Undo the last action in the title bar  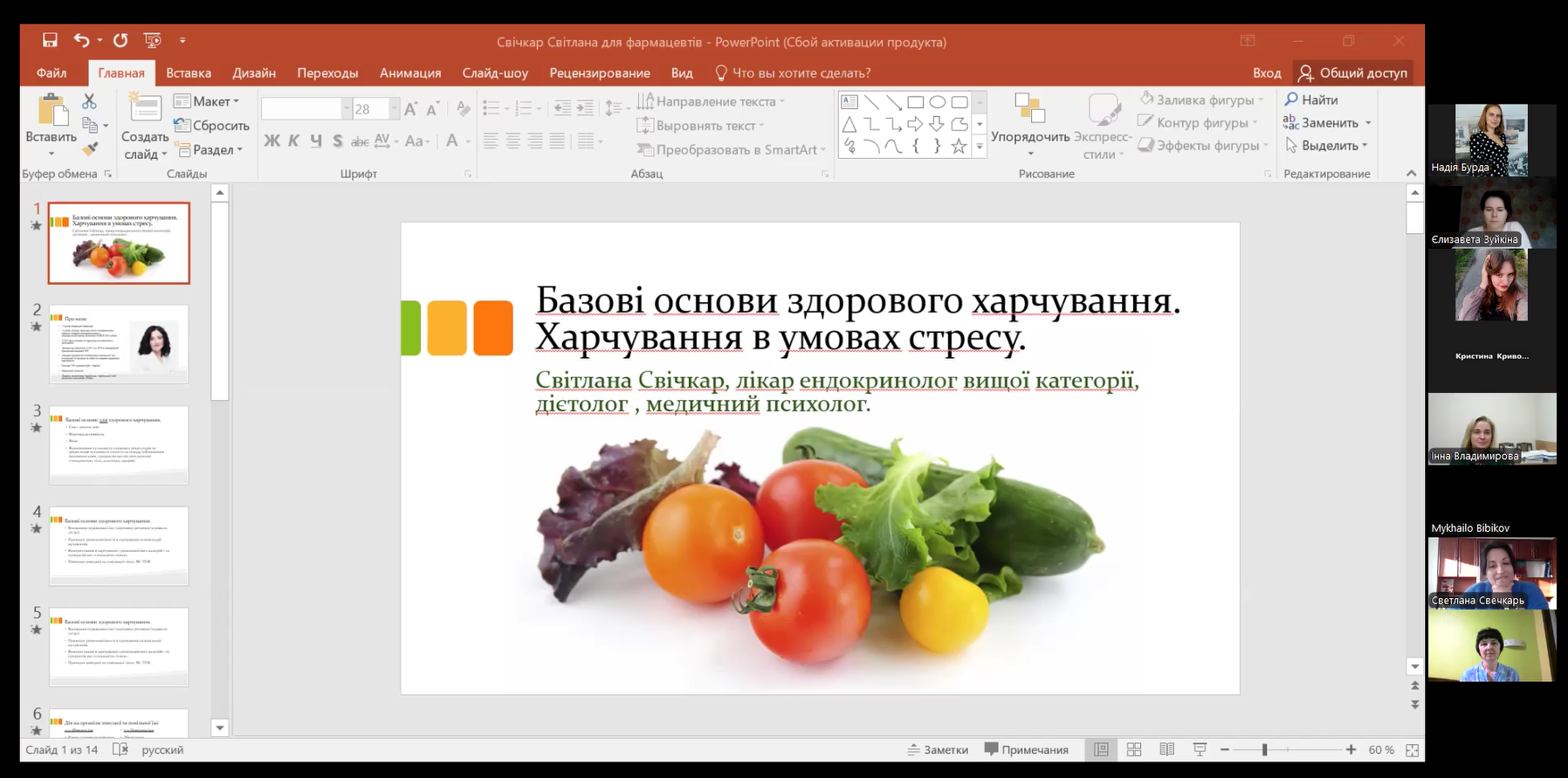81,40
